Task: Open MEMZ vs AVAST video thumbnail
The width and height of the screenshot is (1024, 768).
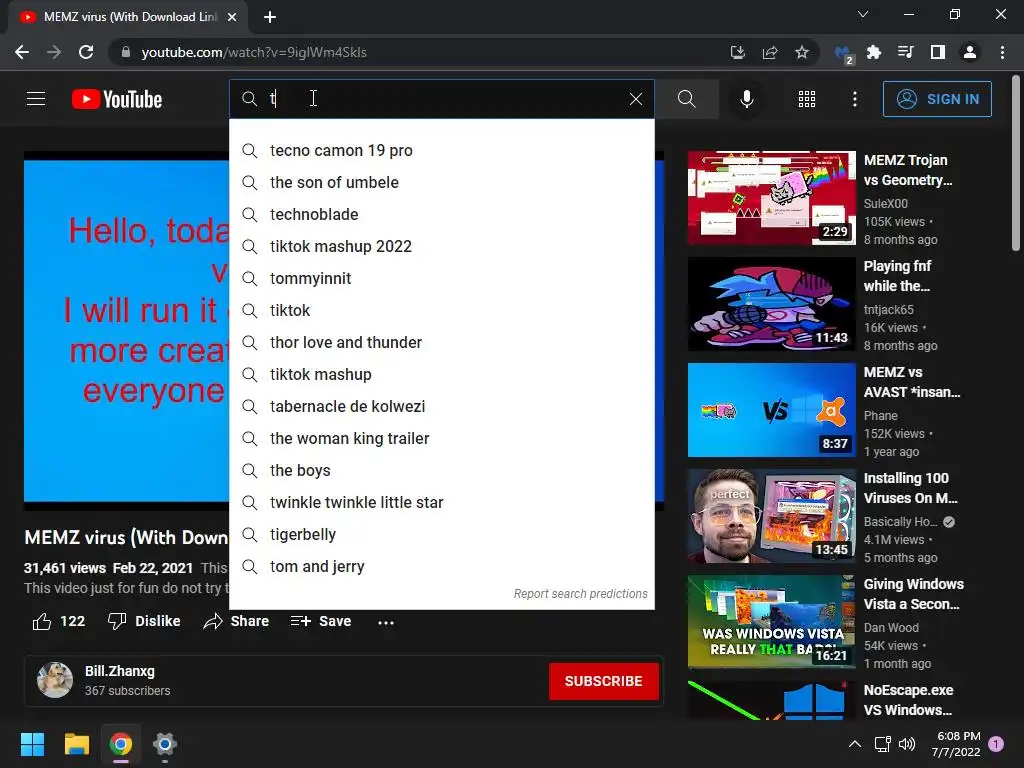Action: (771, 409)
